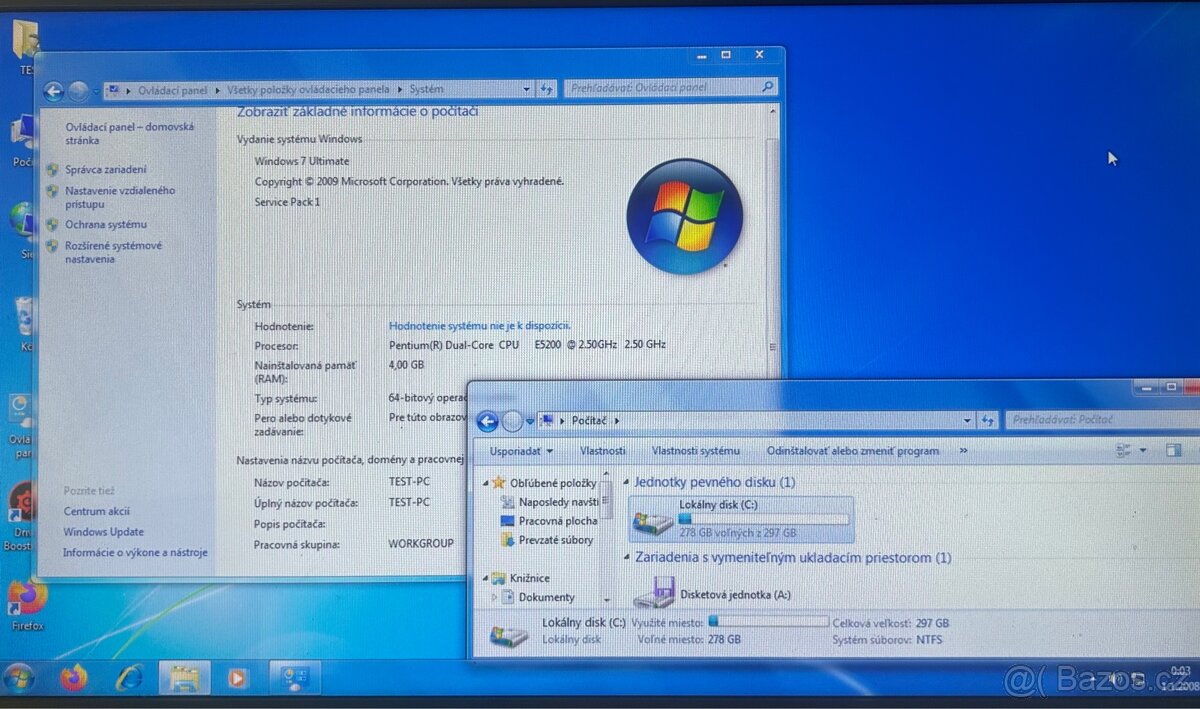
Task: Open Internet Explorer from the taskbar
Action: tap(128, 678)
